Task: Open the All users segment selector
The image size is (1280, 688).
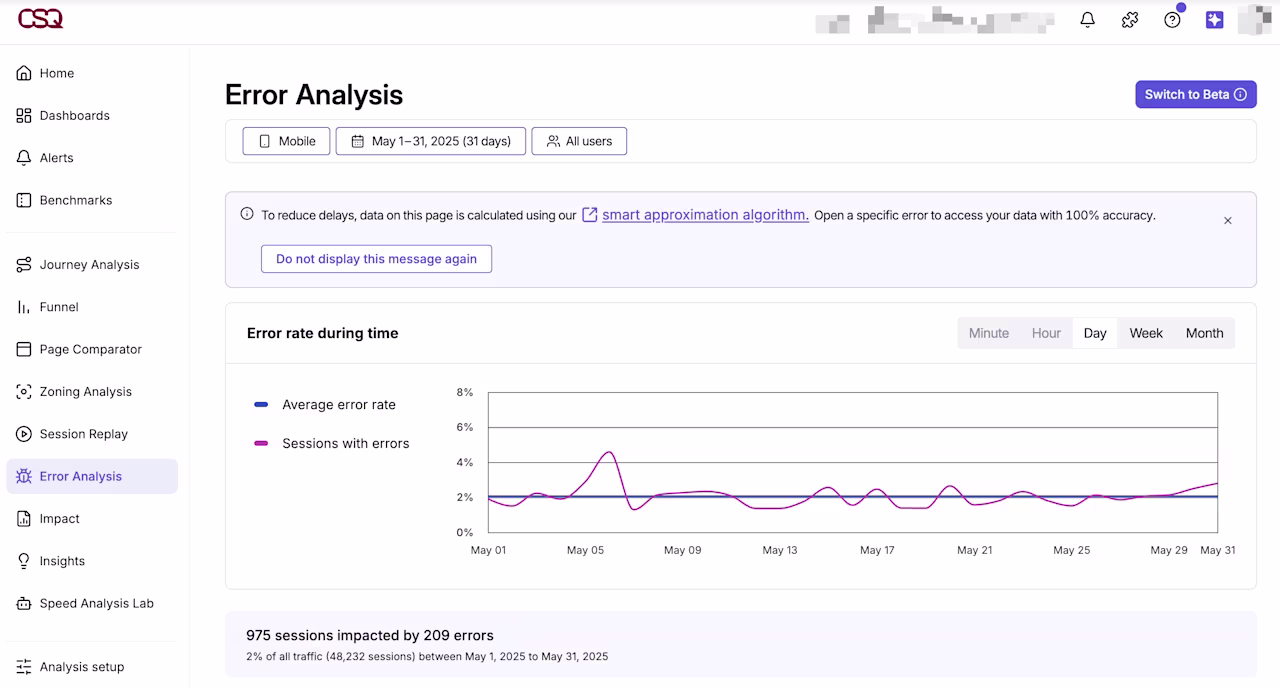Action: click(x=579, y=141)
